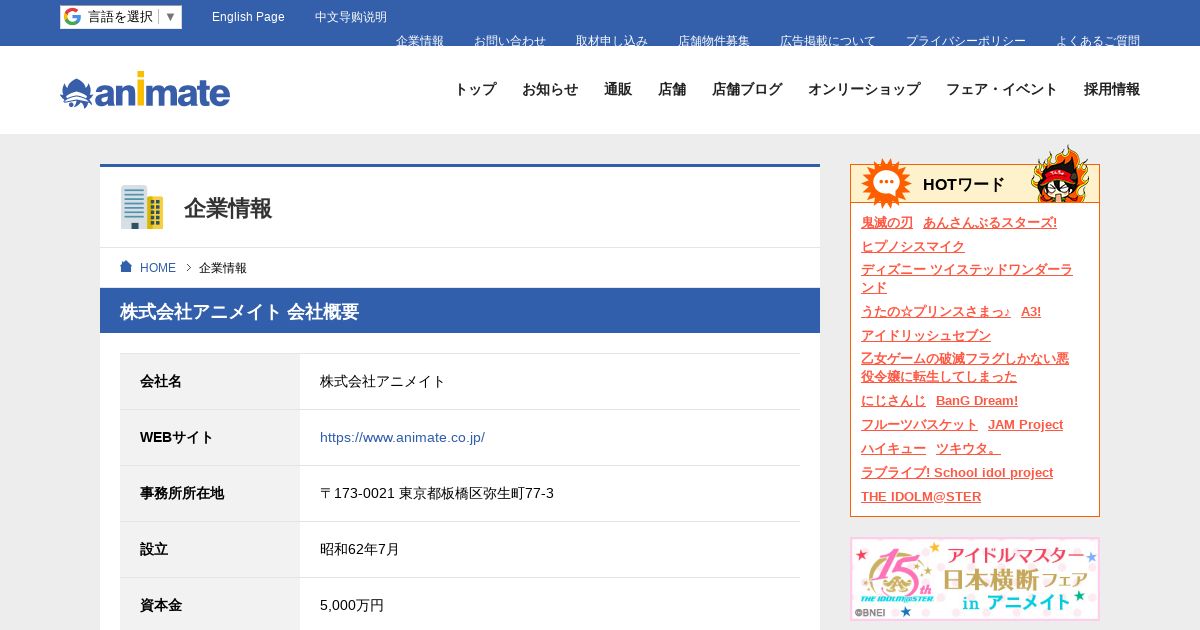This screenshot has width=1200, height=630.
Task: Click hot word 乙女ゲームの破滅フラグしかない悪役令嬢に転生してしまった
Action: pos(965,367)
